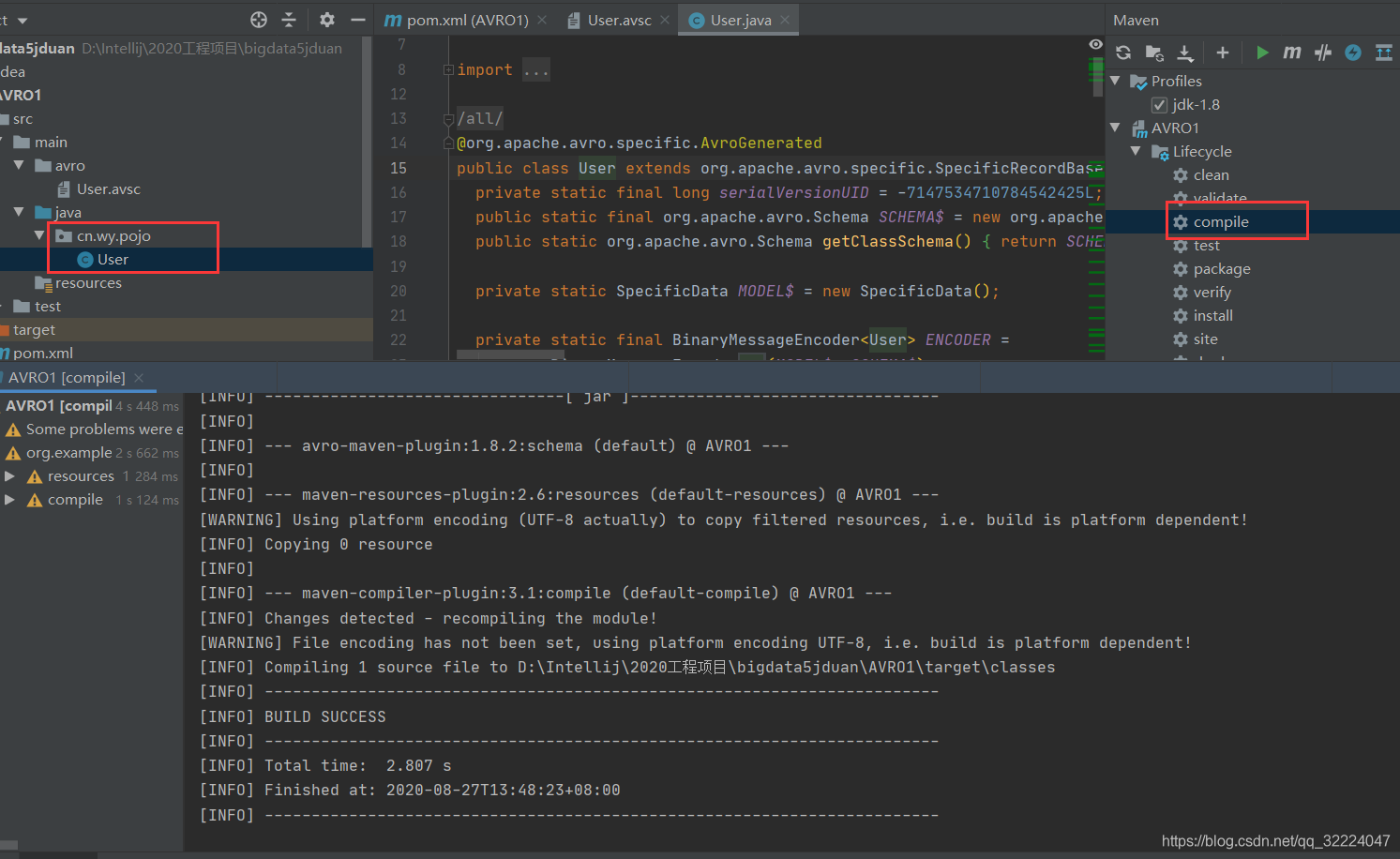Generate sources and update Maven folders

tap(1154, 53)
